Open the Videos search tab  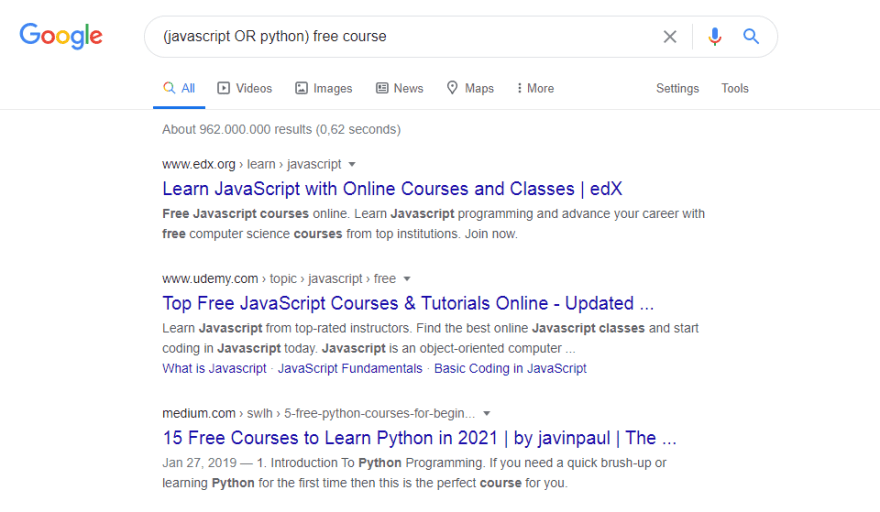[x=245, y=88]
